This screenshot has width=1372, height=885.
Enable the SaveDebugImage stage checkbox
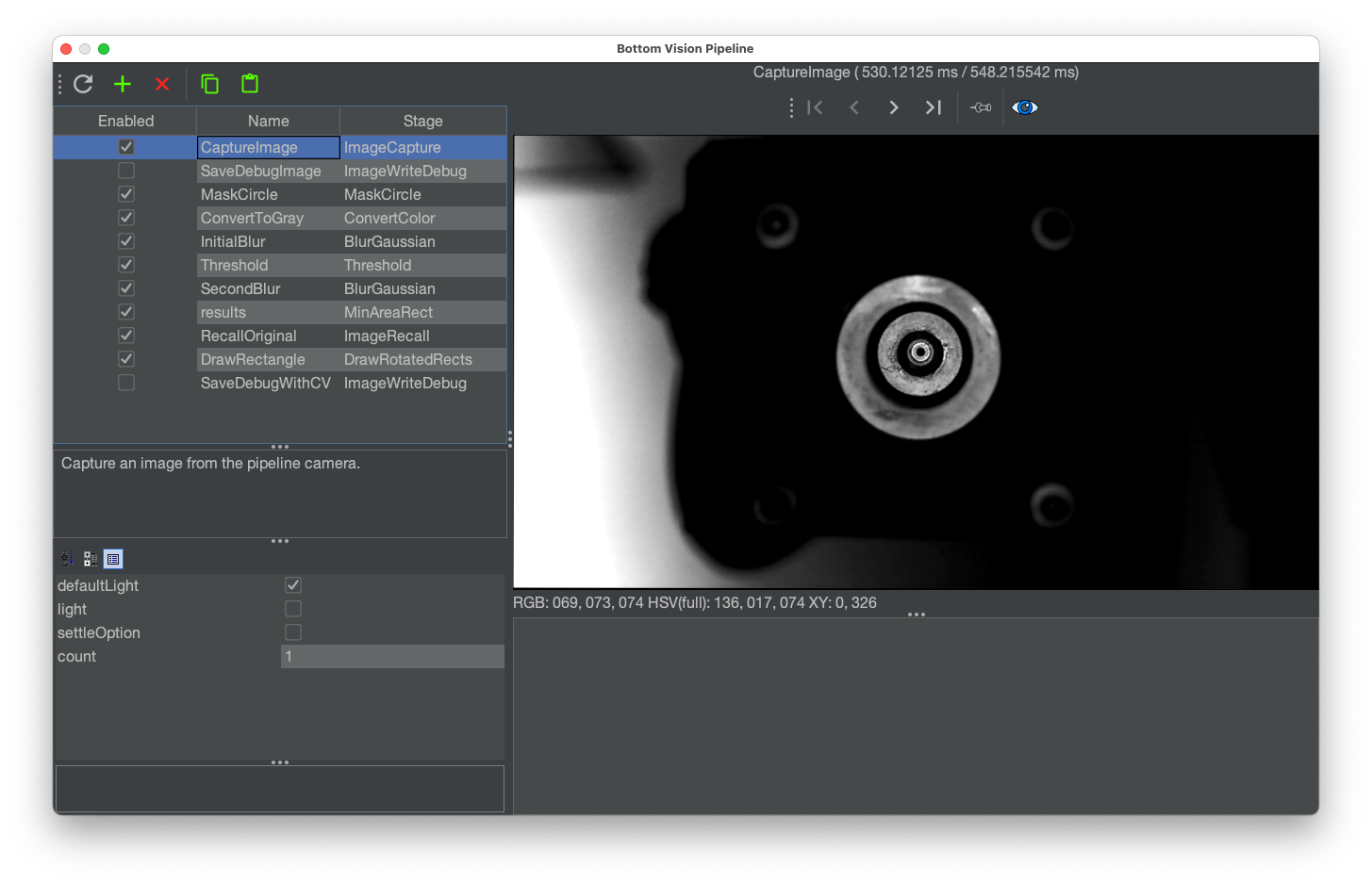(x=126, y=171)
